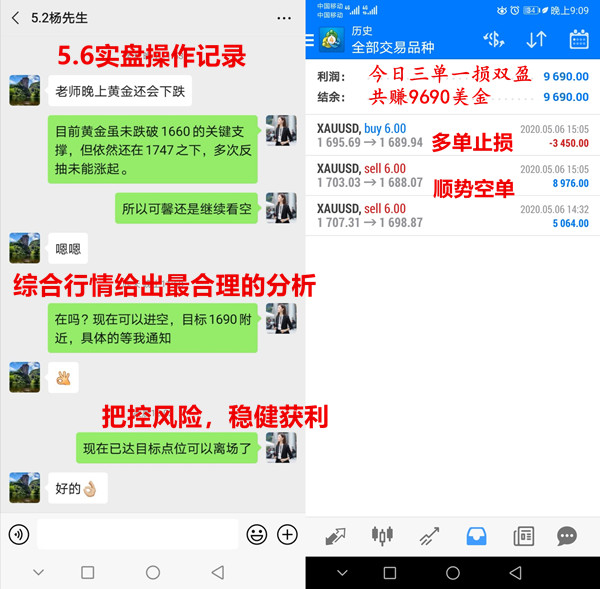Switch to the Chat messages tab
Image resolution: width=600 pixels, height=589 pixels.
pos(567,536)
